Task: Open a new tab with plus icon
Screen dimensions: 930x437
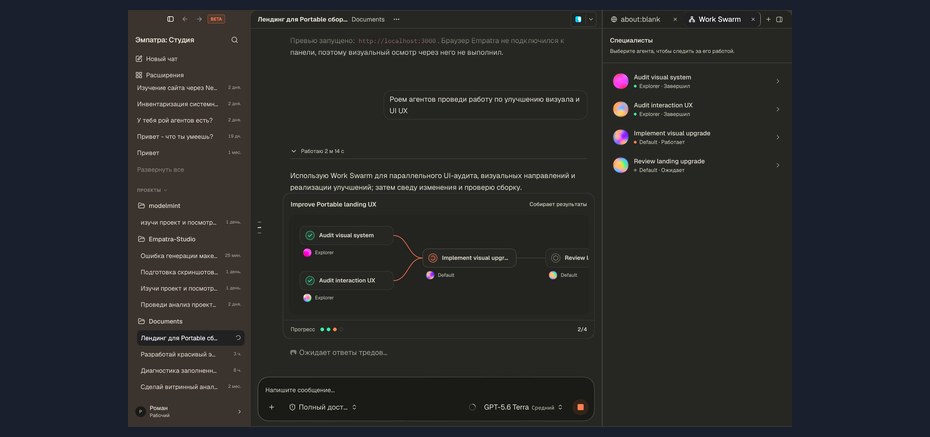Action: pyautogui.click(x=768, y=19)
